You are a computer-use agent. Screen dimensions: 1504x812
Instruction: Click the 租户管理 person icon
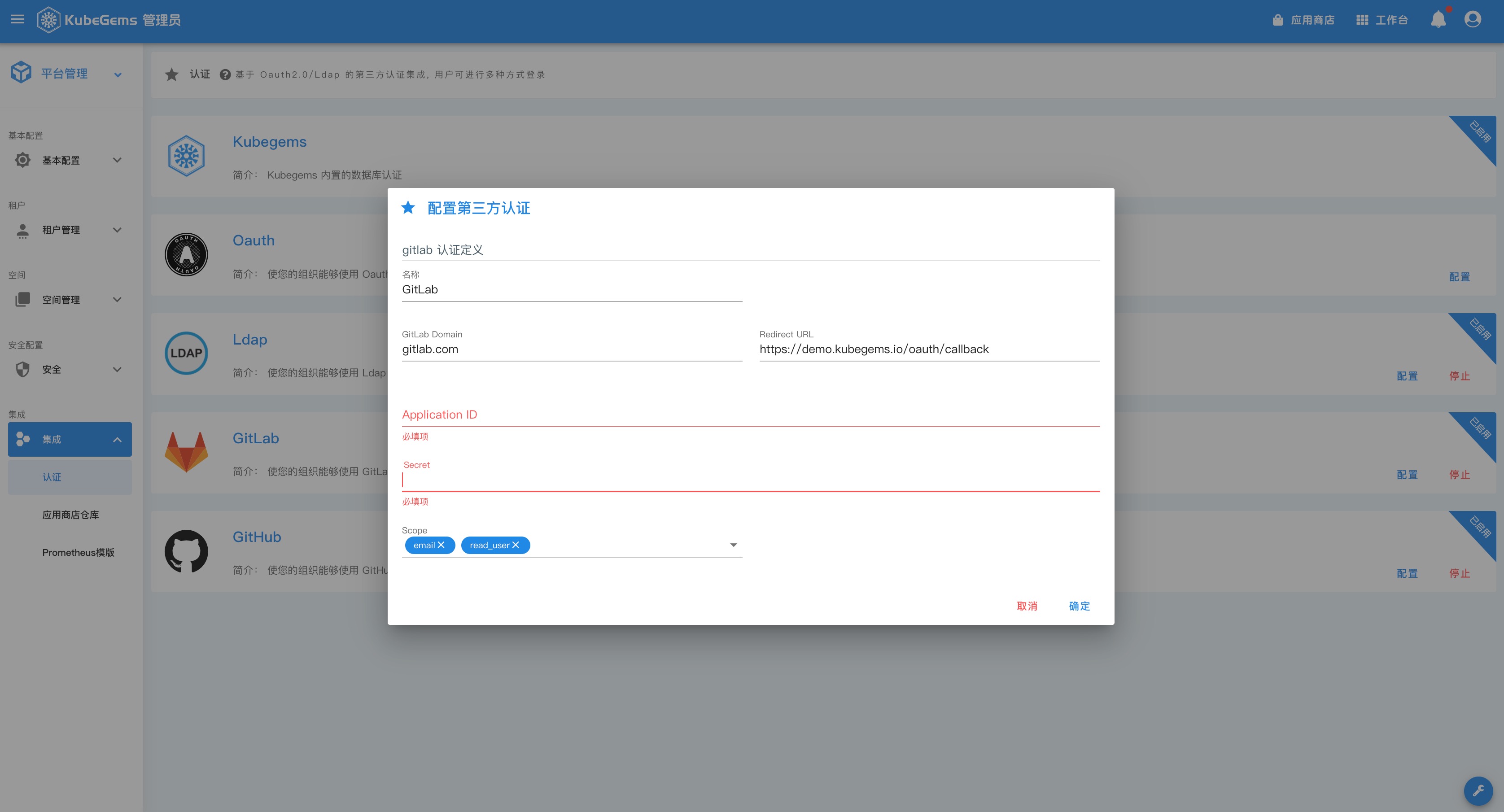23,230
